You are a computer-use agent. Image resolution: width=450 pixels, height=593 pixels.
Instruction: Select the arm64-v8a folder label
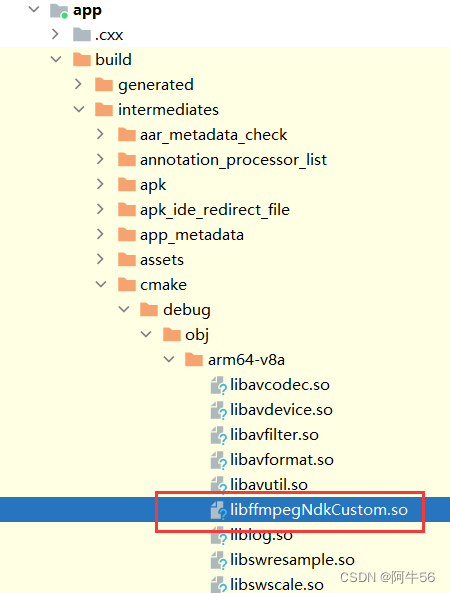point(246,360)
